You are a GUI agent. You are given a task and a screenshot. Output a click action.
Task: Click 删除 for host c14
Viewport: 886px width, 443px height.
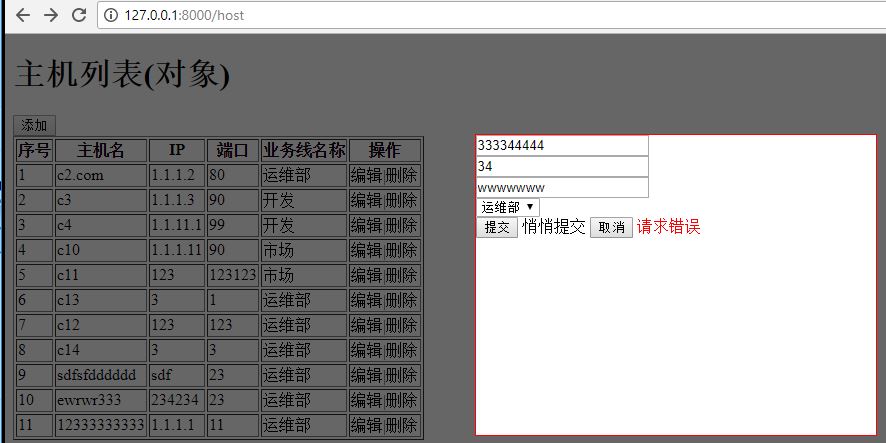(x=401, y=350)
